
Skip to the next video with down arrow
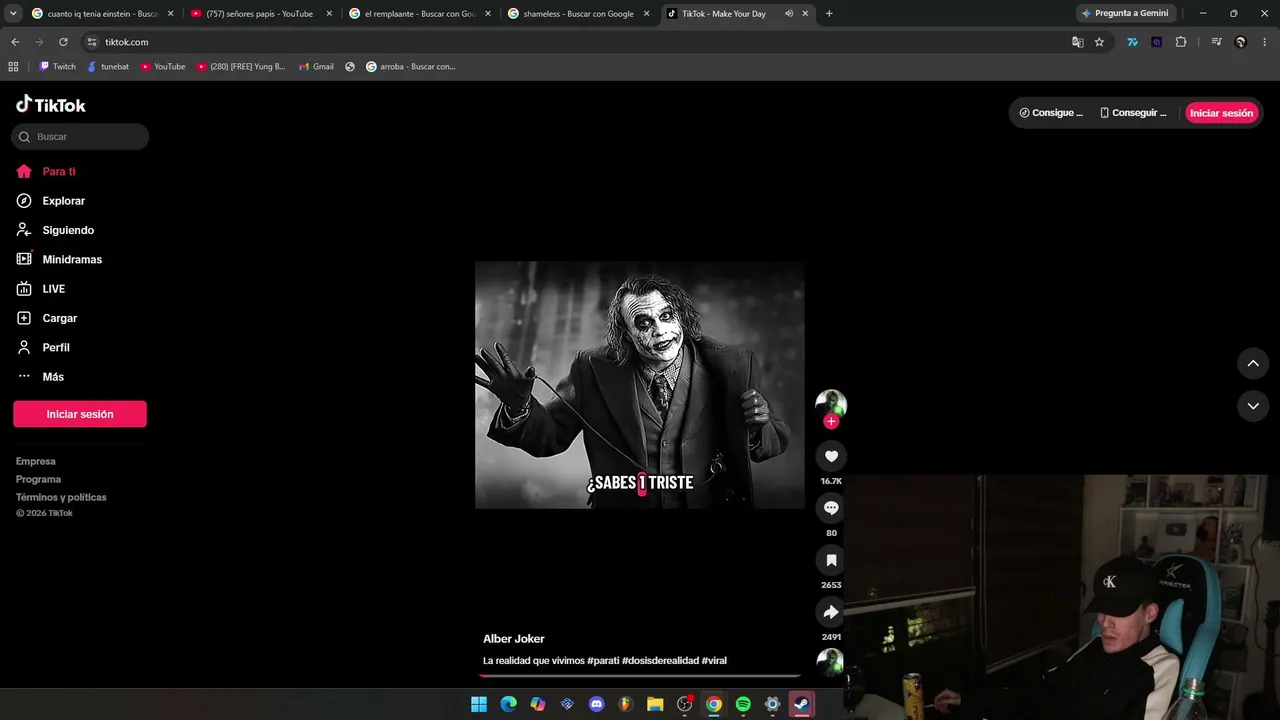[1253, 406]
